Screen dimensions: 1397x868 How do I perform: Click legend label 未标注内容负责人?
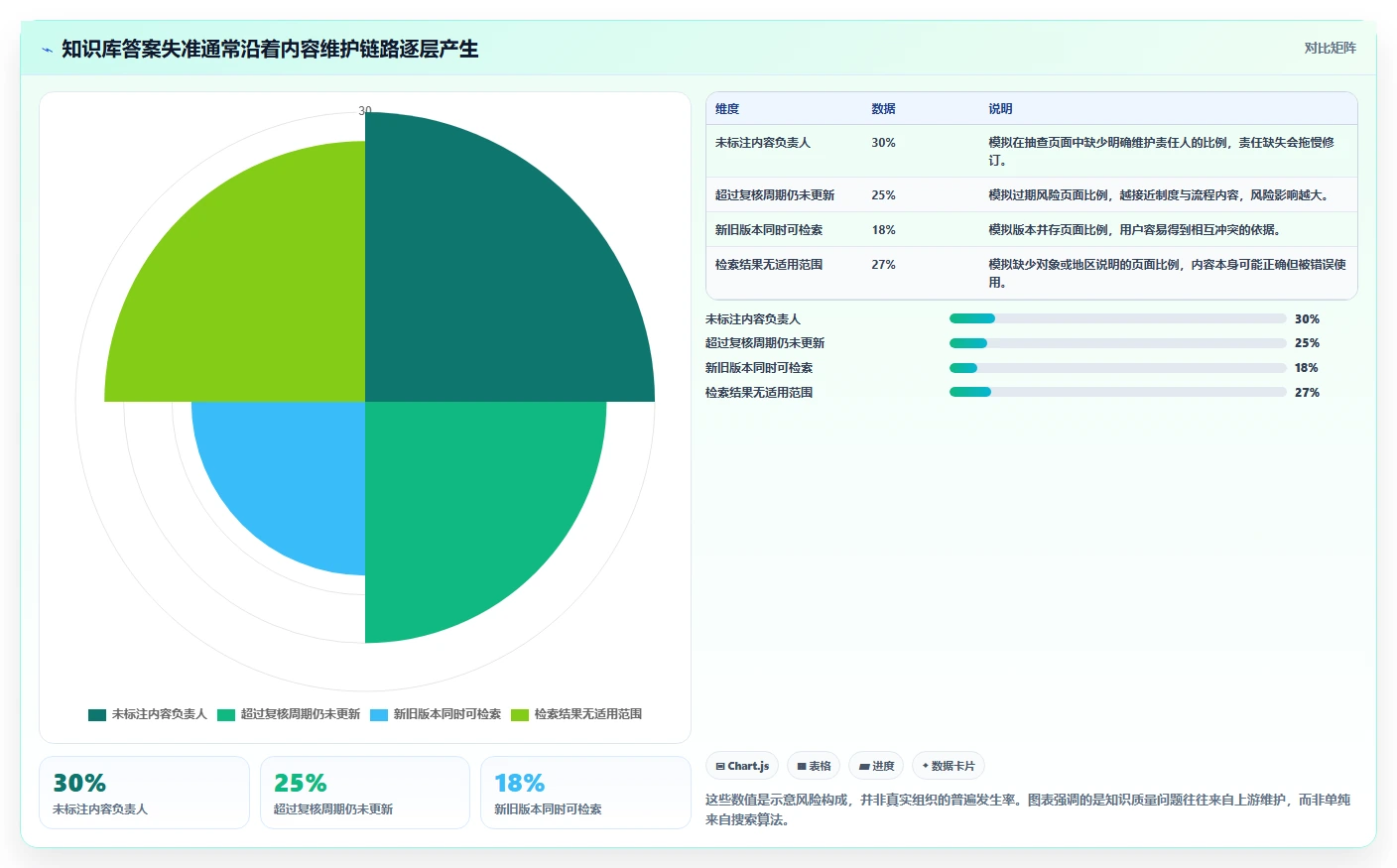(x=160, y=714)
